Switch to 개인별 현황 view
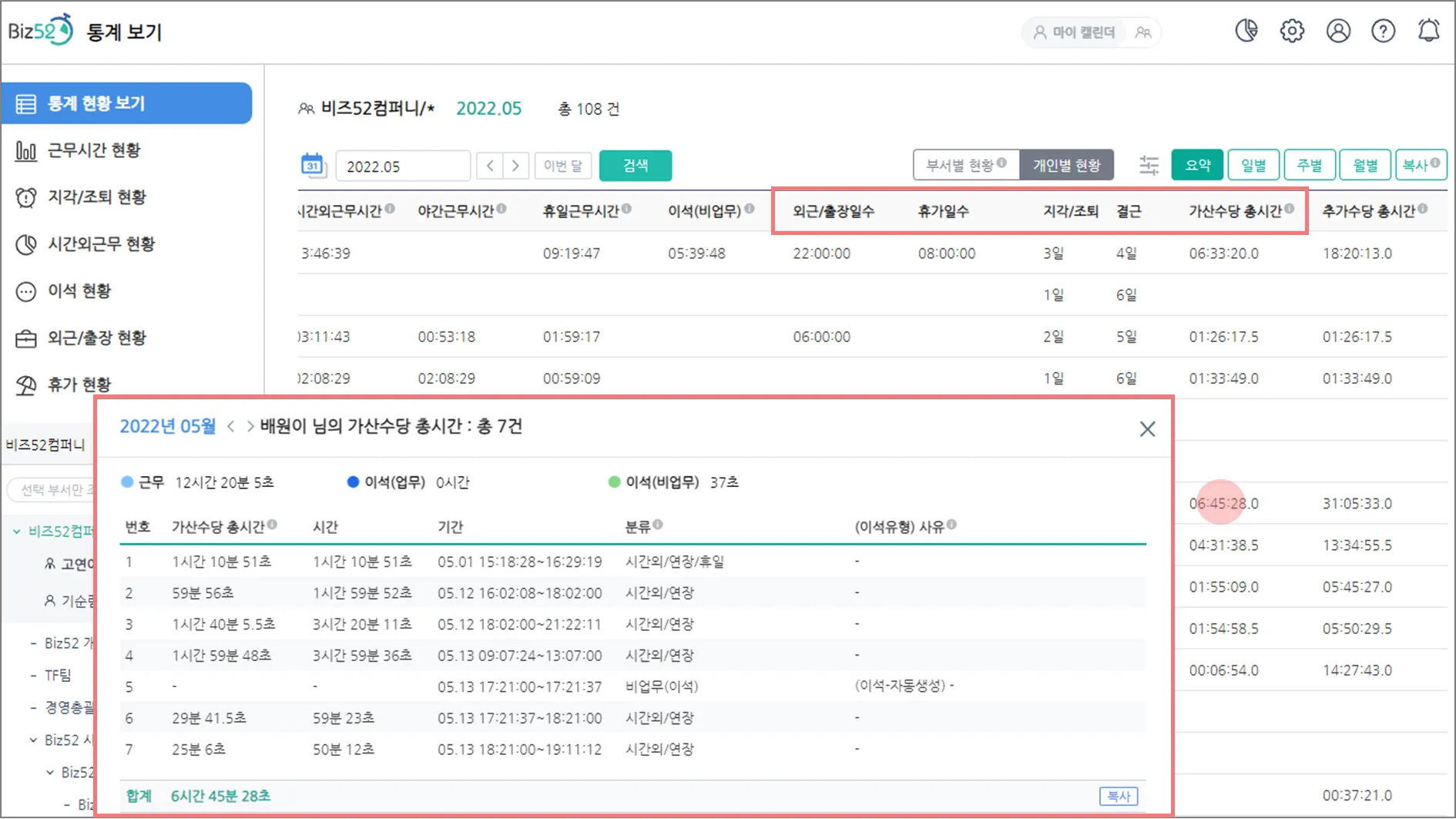The height and width of the screenshot is (819, 1456). [x=1066, y=165]
